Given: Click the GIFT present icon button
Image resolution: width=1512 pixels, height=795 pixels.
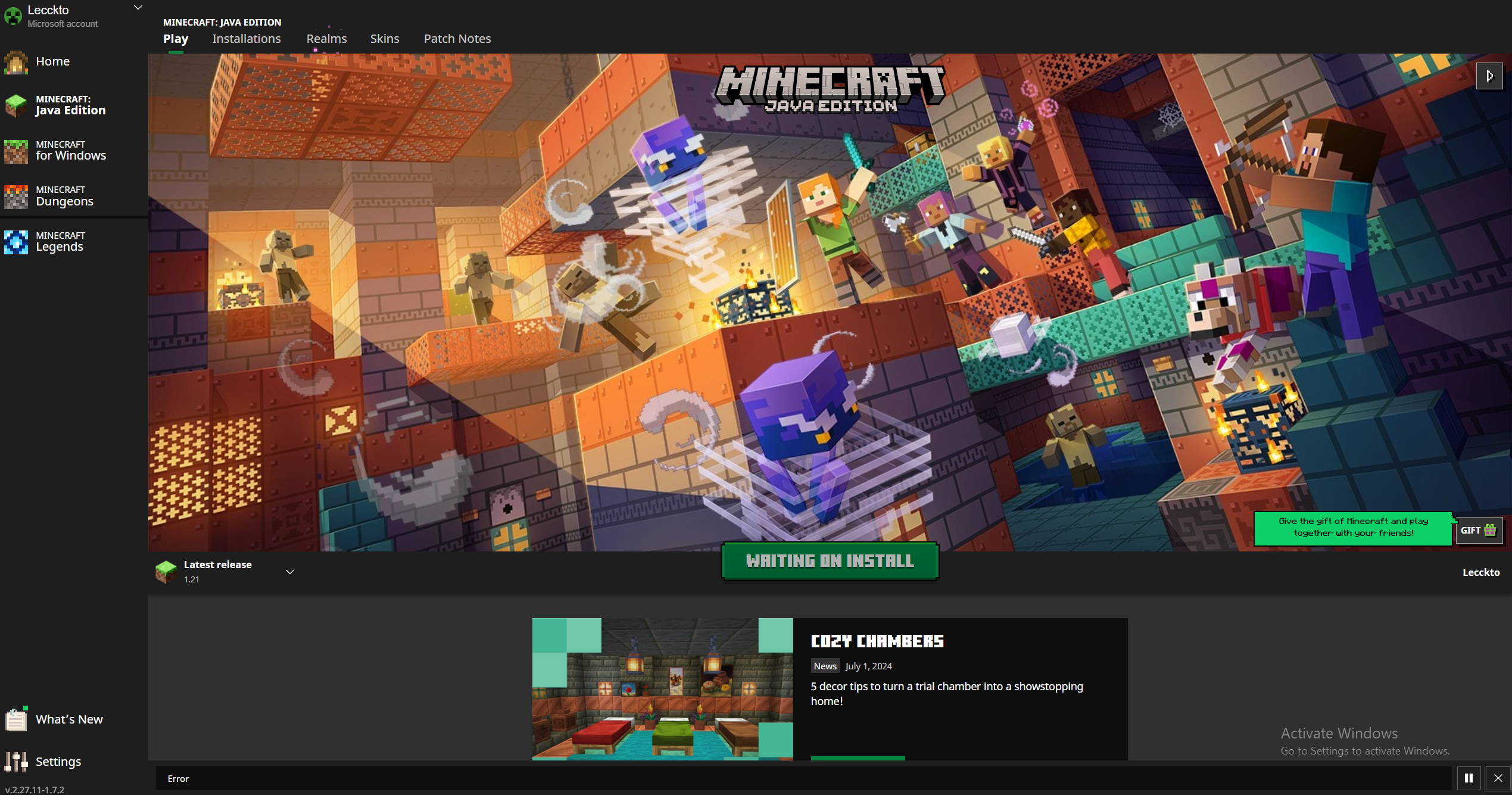Looking at the screenshot, I should point(1479,530).
